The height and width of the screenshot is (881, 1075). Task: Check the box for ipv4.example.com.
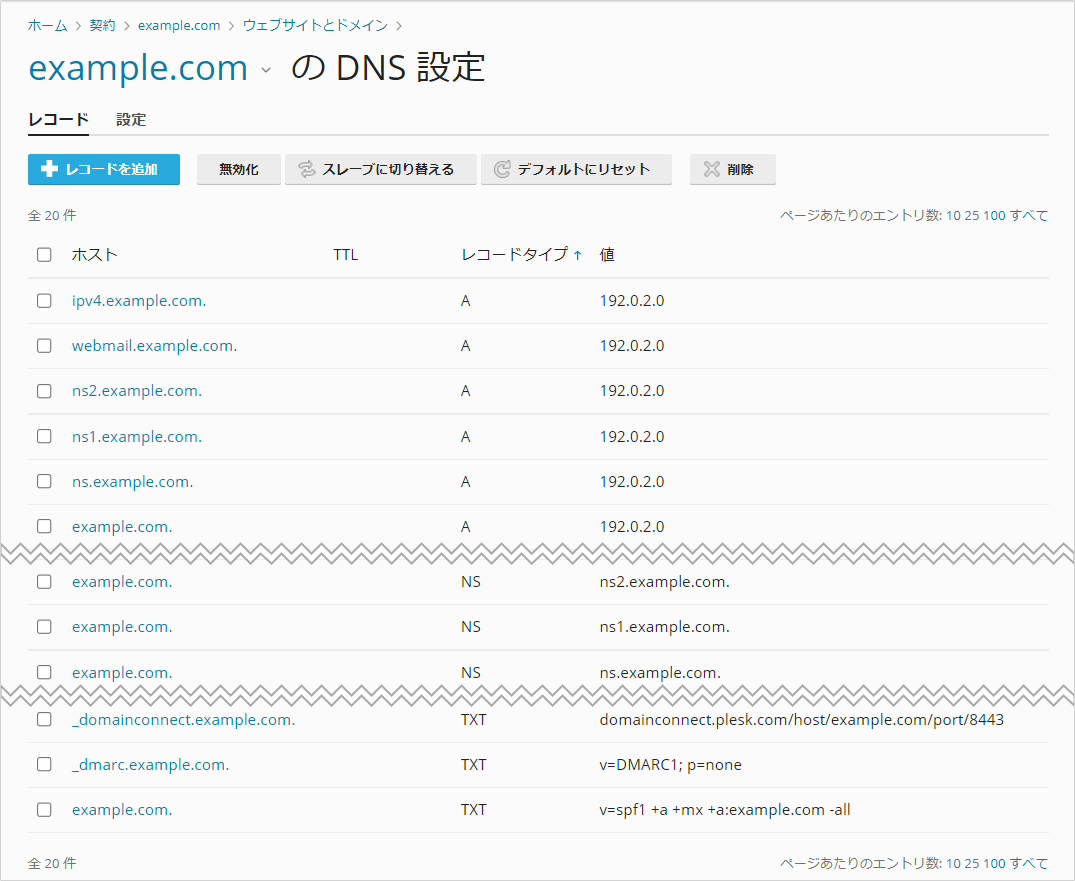tap(44, 300)
